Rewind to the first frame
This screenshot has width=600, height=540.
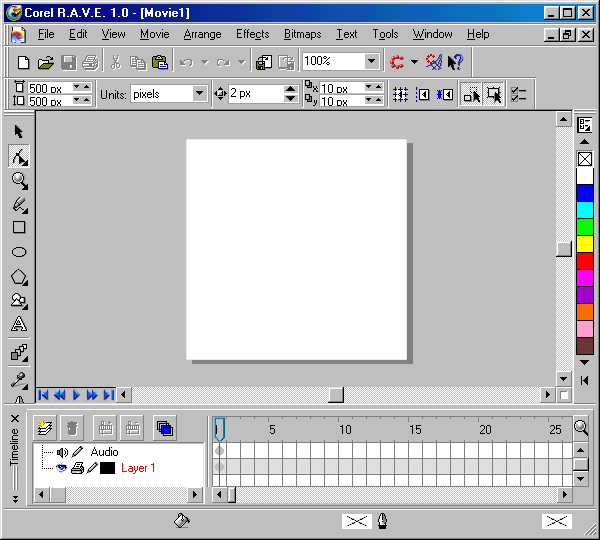coord(43,395)
